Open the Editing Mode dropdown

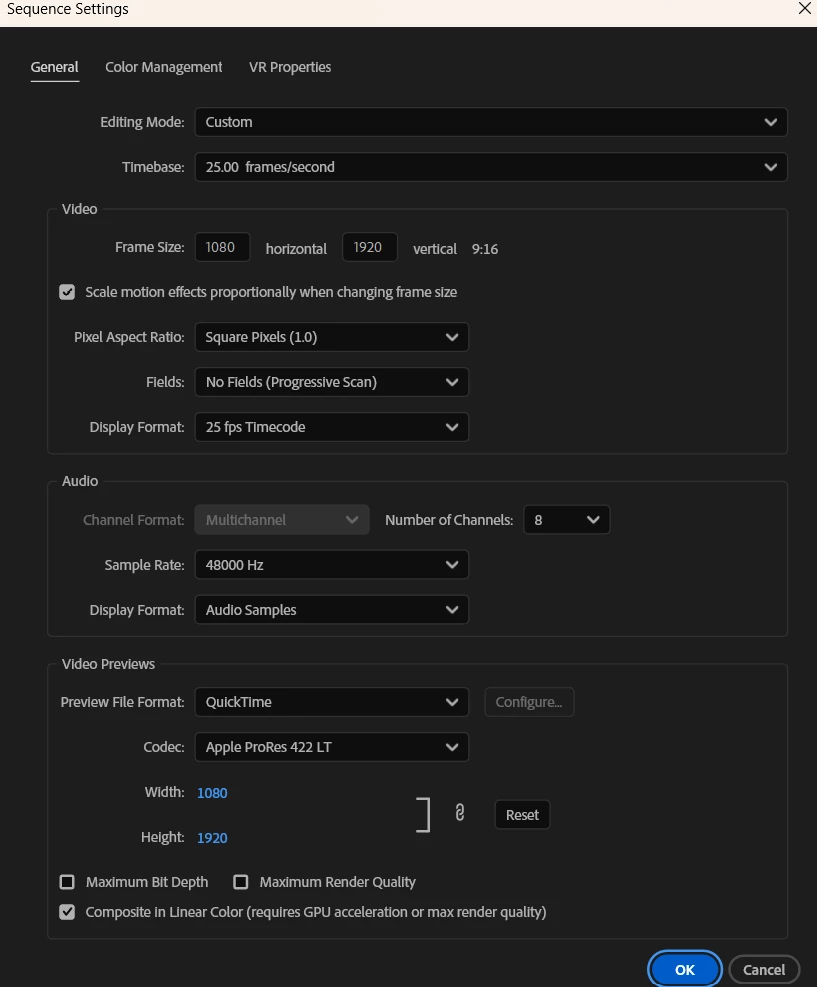(x=491, y=122)
